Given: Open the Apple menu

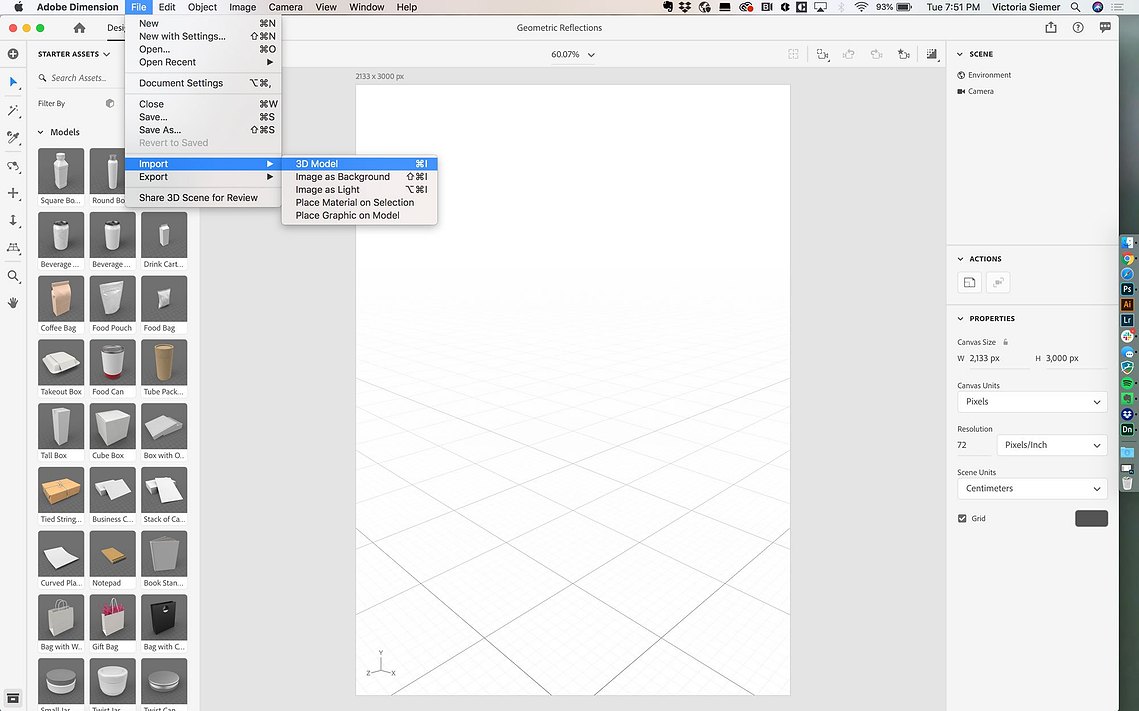Looking at the screenshot, I should 19,7.
